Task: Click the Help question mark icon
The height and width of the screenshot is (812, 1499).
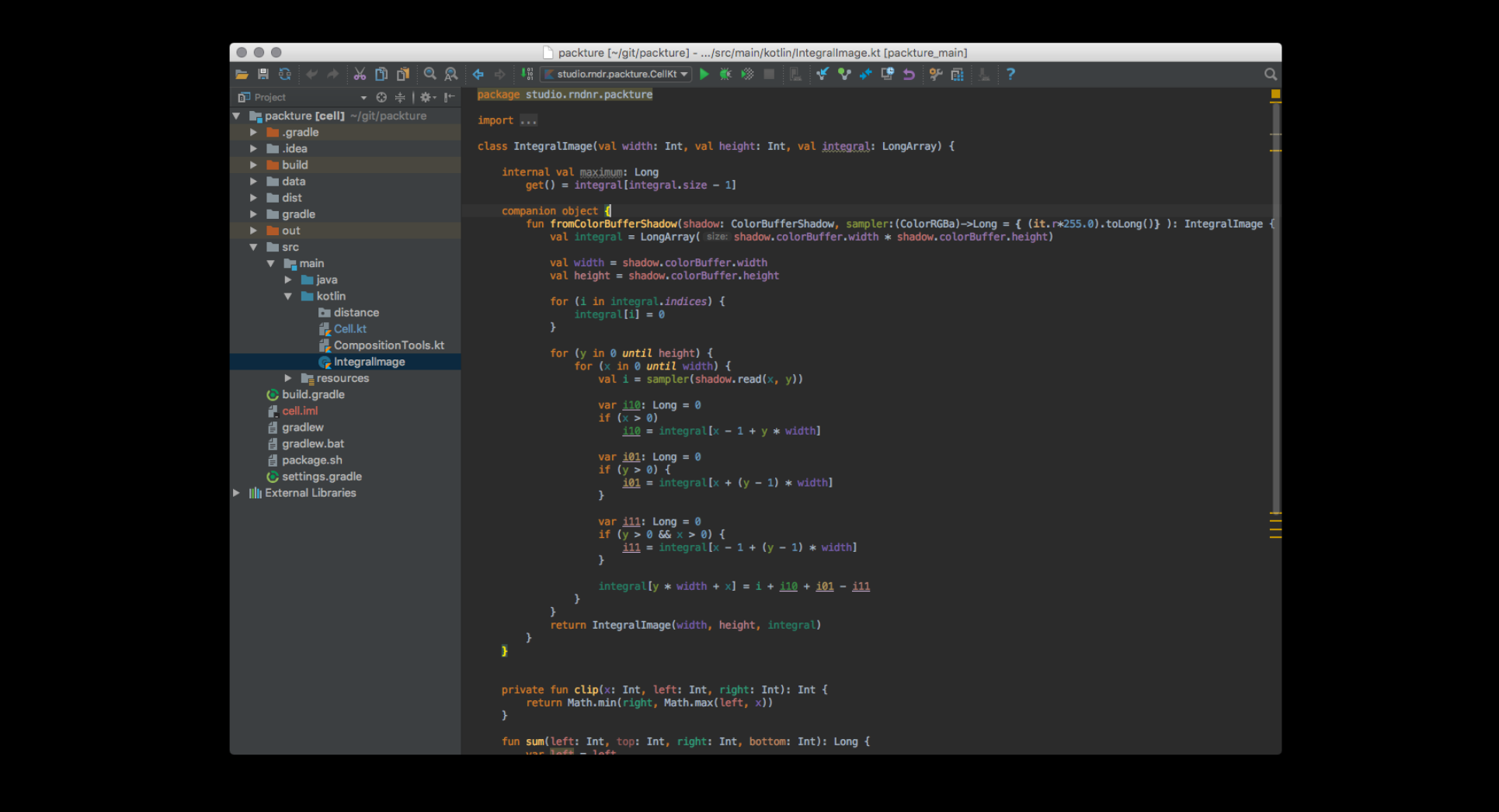Action: [x=1010, y=74]
